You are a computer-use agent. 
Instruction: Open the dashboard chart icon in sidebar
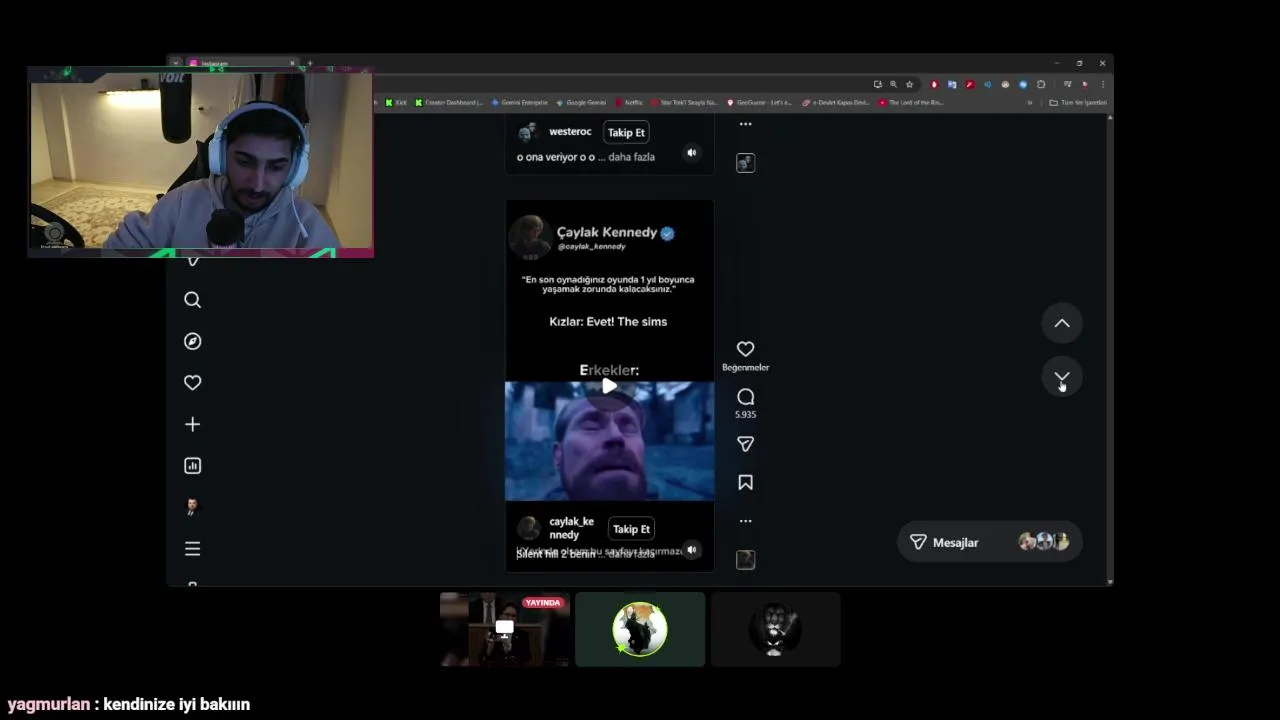click(x=193, y=466)
